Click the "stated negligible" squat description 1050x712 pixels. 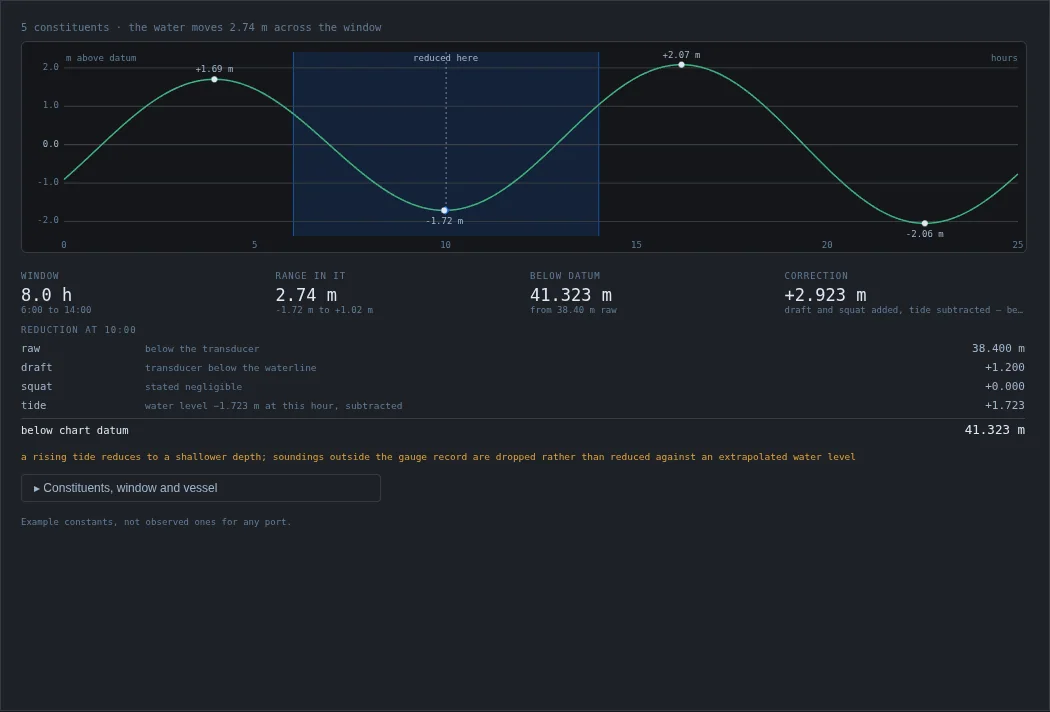pos(194,387)
